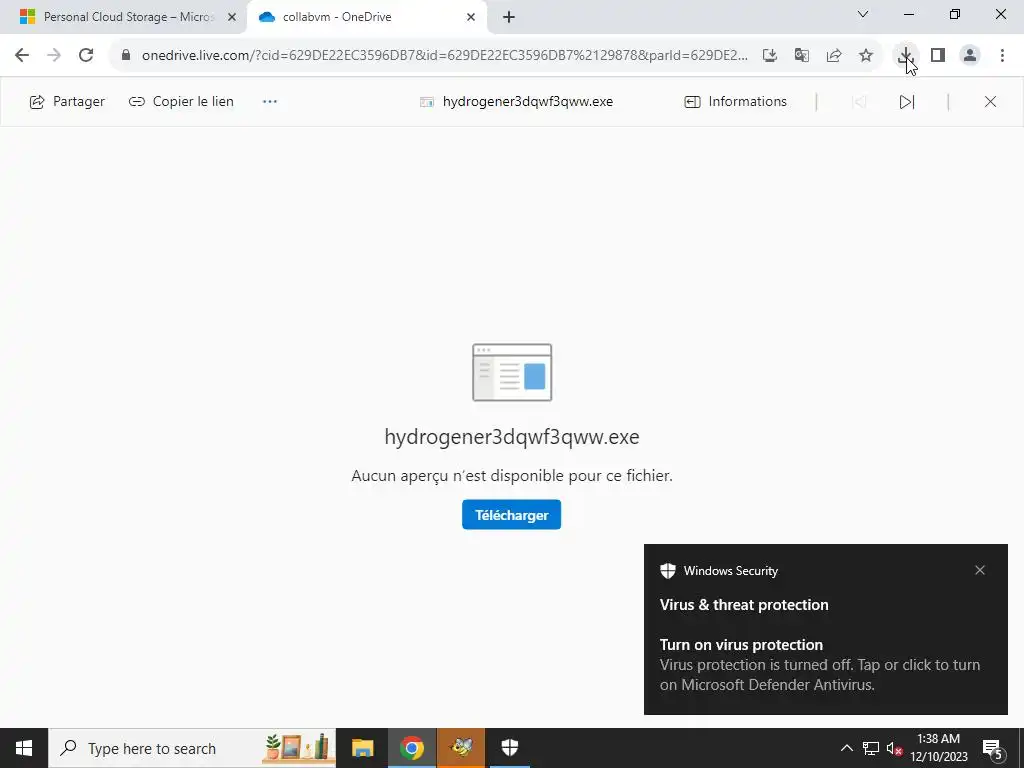Click hydrogener3dqwf3qww.exe title in toolbar
The height and width of the screenshot is (768, 1024).
click(x=528, y=102)
